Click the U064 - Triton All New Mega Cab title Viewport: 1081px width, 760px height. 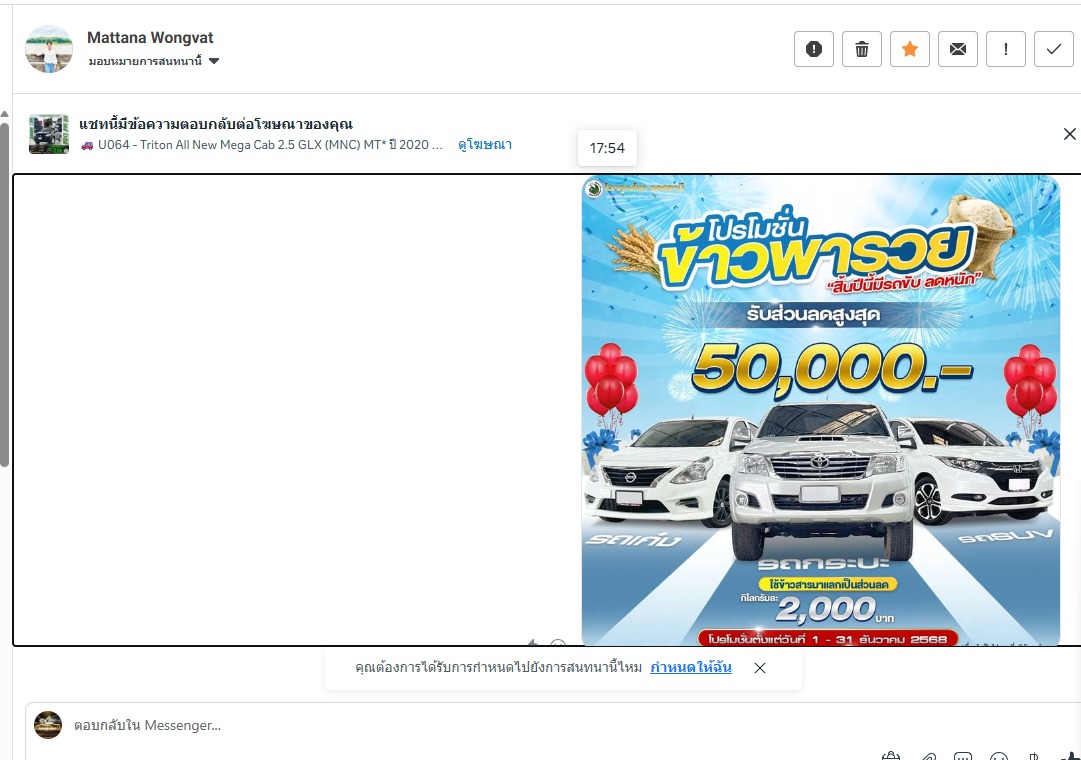coord(262,145)
